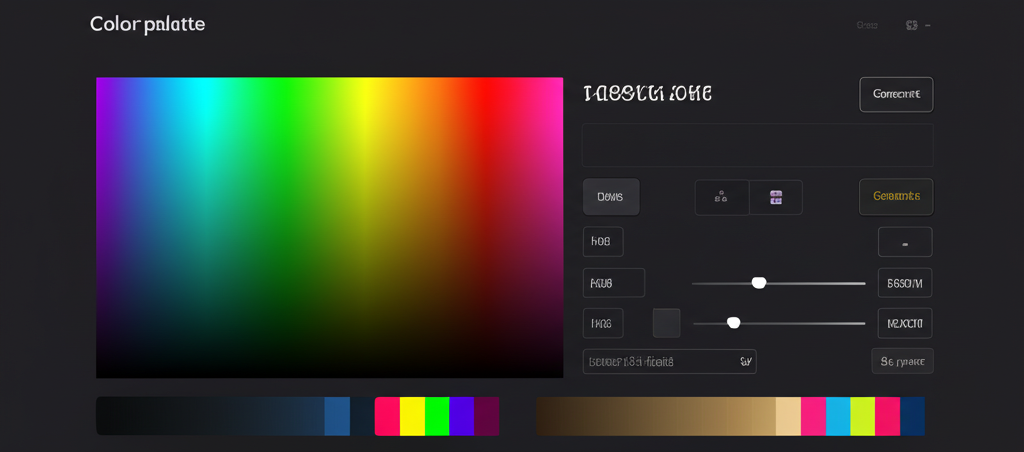Select the tan beige swatch in the right bar
The width and height of the screenshot is (1024, 452).
[x=788, y=416]
